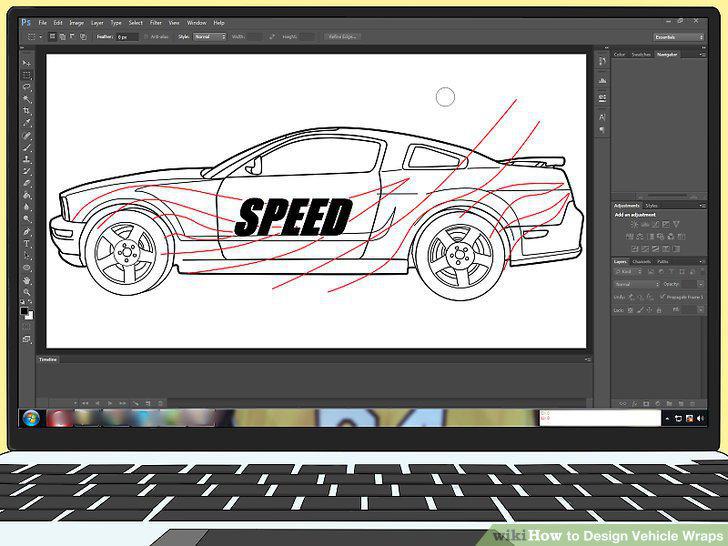Select the Zoom tool

(26, 292)
